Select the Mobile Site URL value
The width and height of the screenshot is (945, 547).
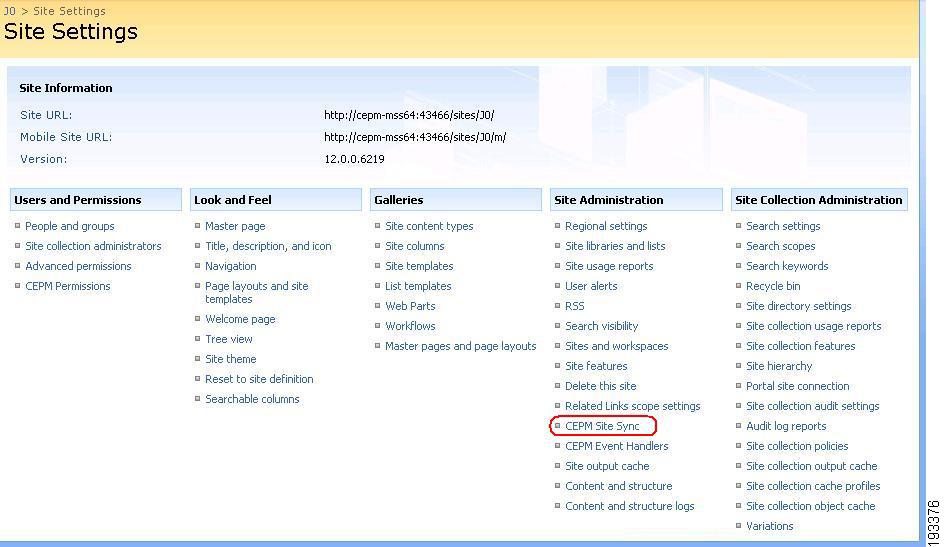(x=415, y=137)
